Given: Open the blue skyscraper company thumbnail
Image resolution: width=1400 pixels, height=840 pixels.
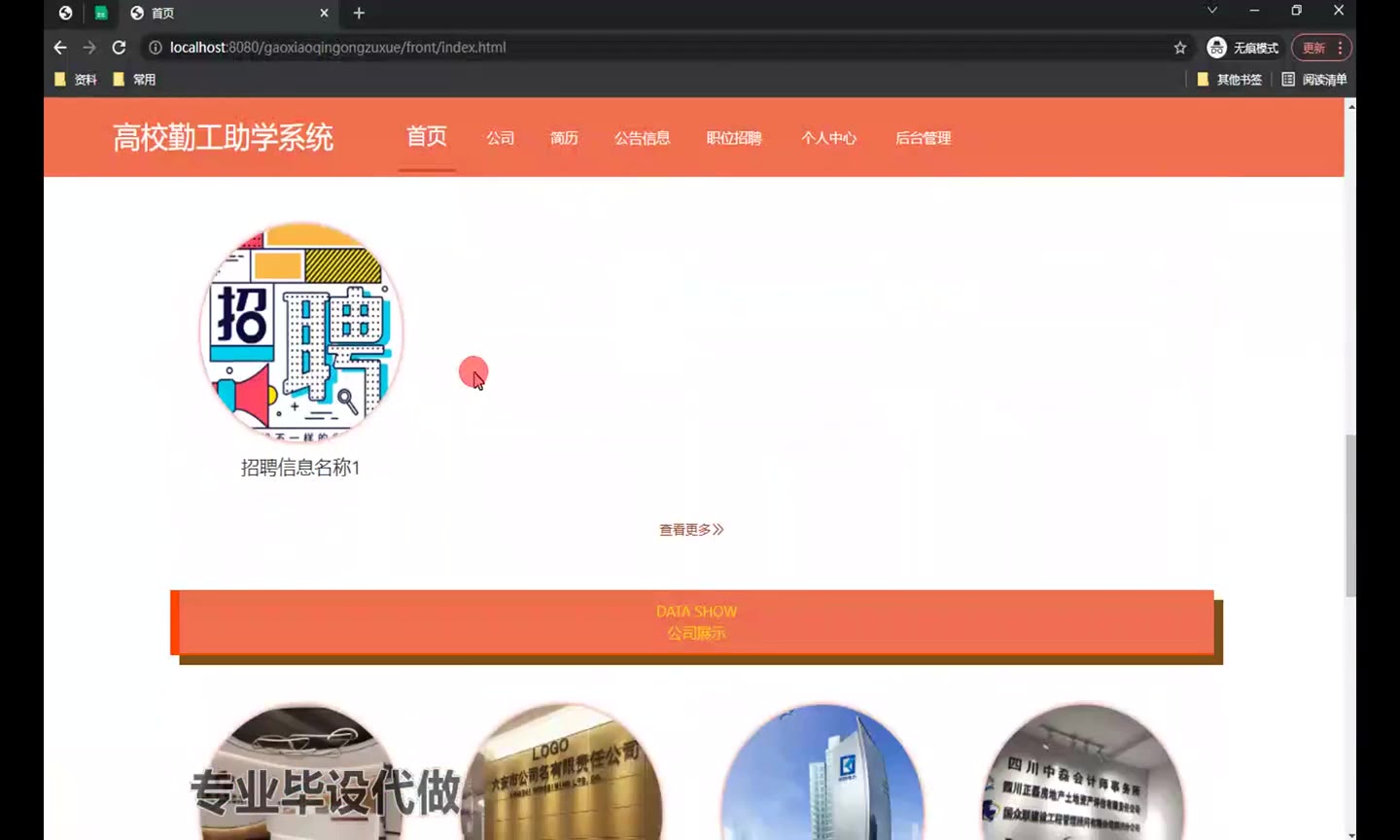Looking at the screenshot, I should 822,773.
